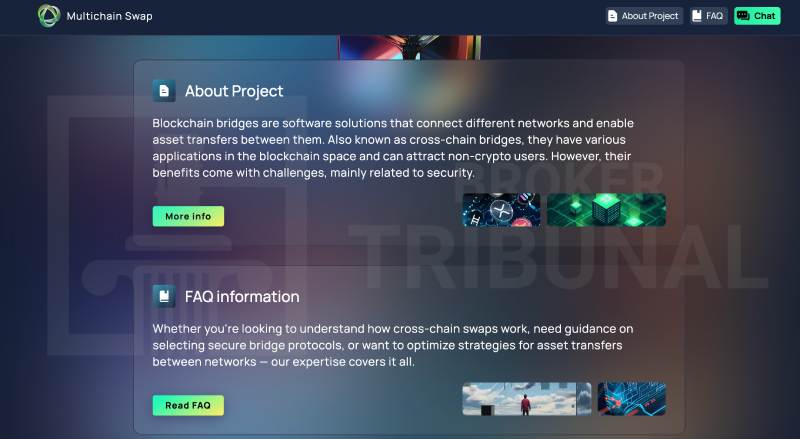The image size is (800, 439).
Task: Click the book icon in the FAQ nav button
Action: [697, 16]
